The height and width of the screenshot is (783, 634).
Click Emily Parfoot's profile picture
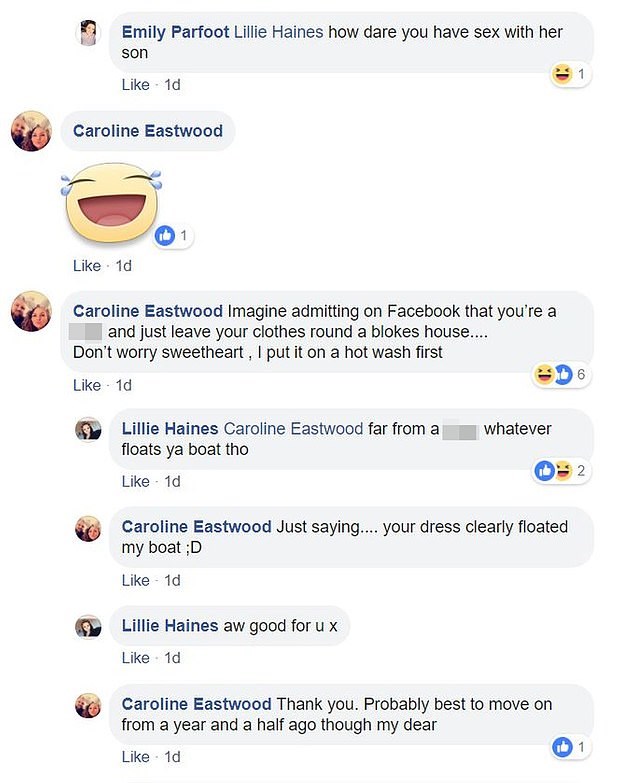(x=88, y=33)
